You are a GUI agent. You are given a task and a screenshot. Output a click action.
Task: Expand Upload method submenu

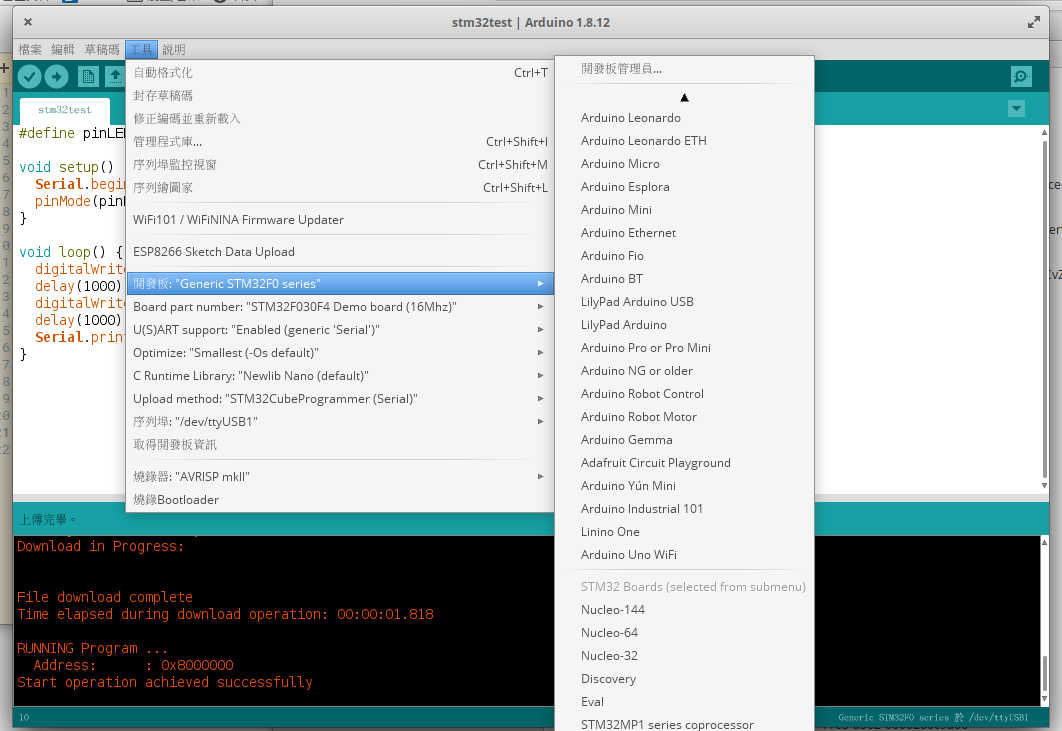[340, 398]
